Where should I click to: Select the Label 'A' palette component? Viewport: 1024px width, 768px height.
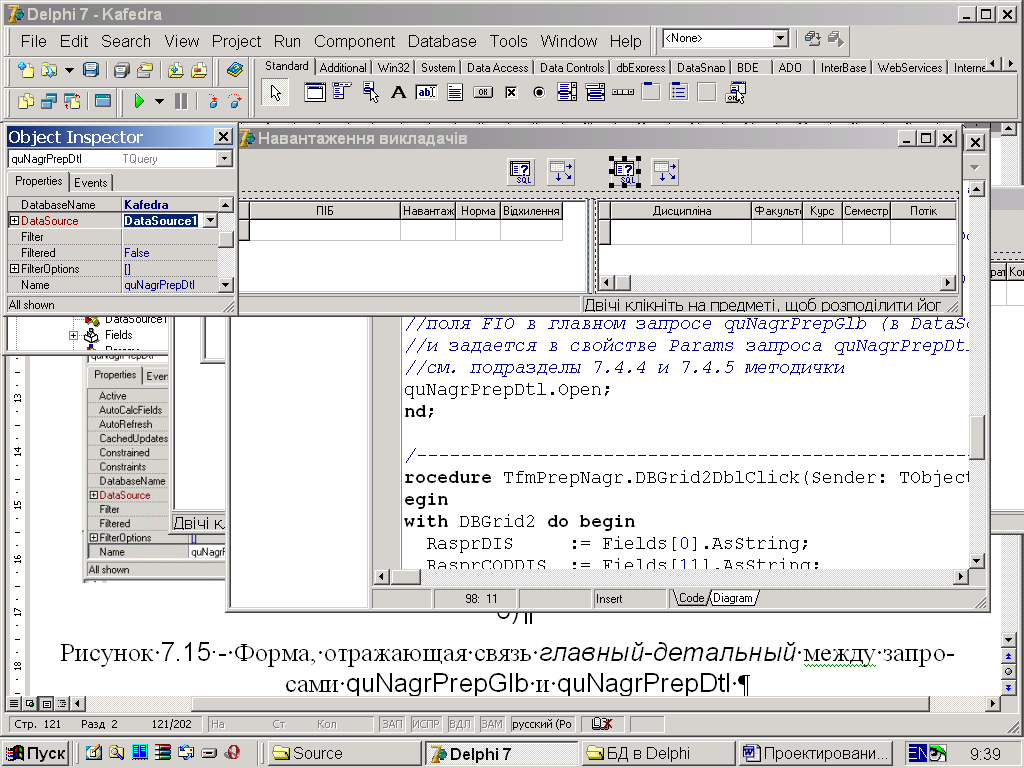398,93
